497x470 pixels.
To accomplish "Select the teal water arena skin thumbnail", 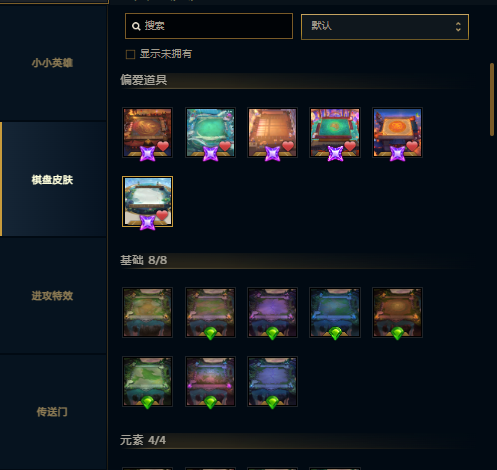I will click(210, 132).
